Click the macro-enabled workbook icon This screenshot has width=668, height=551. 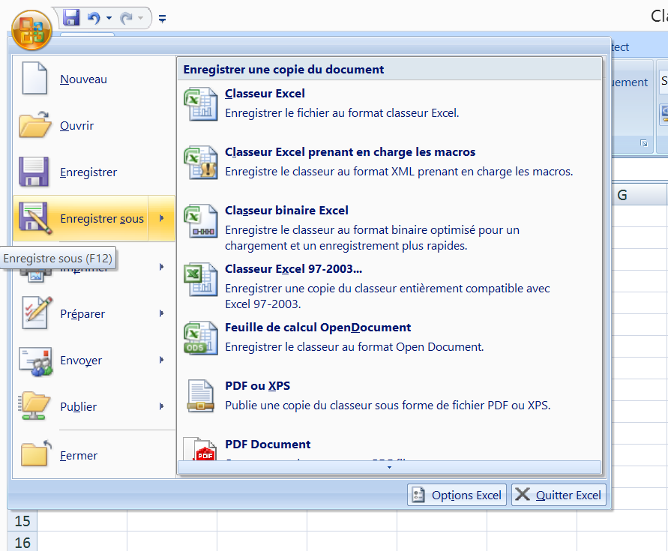click(201, 162)
